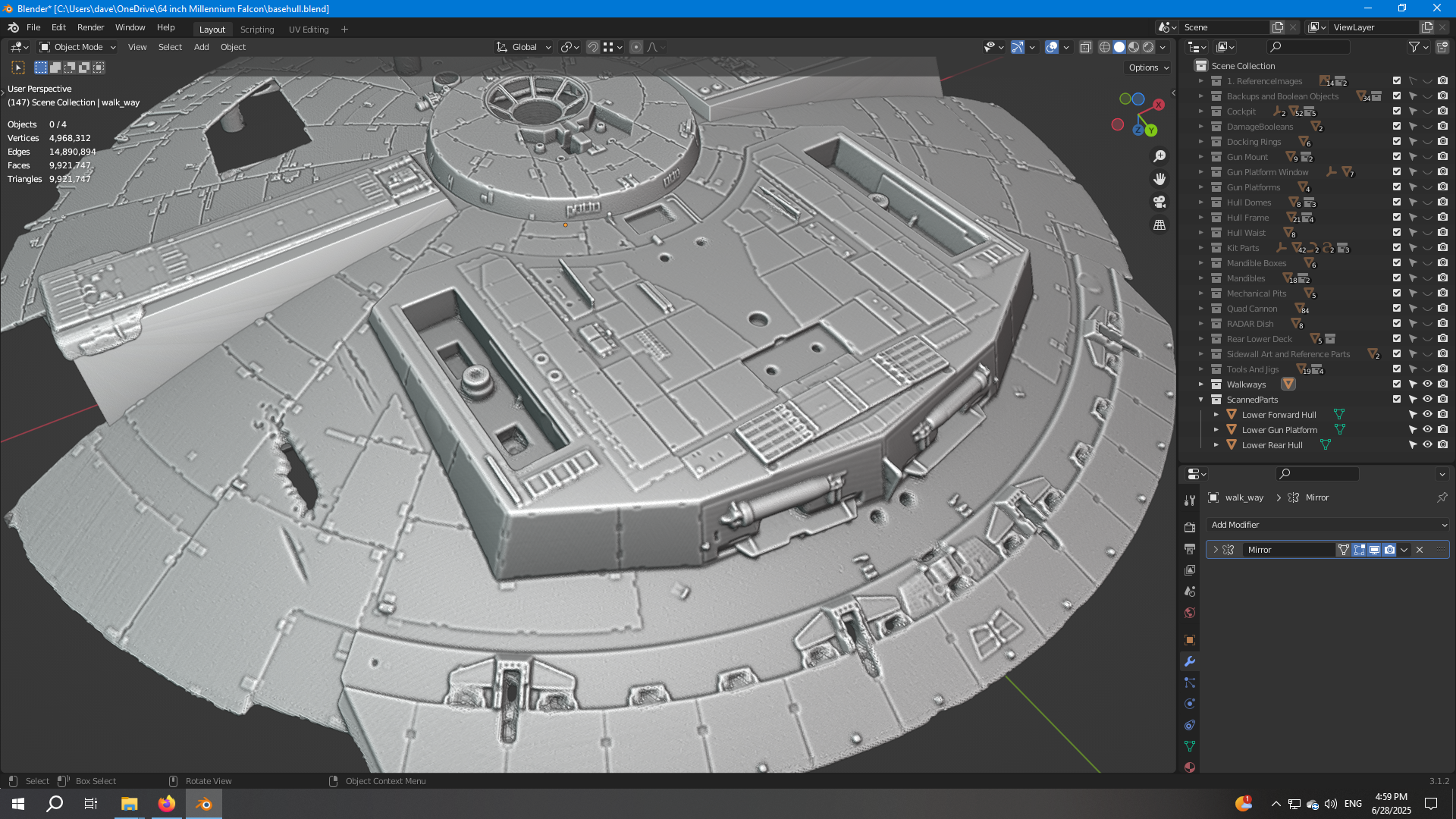Open Firefox from the taskbar
The image size is (1456, 819).
coord(166,803)
